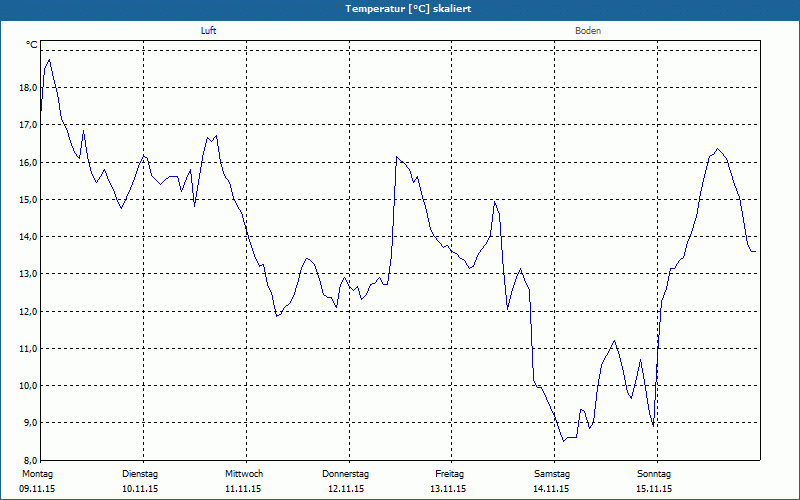
Task: Click the '13,0' y-axis value
Action: point(28,274)
